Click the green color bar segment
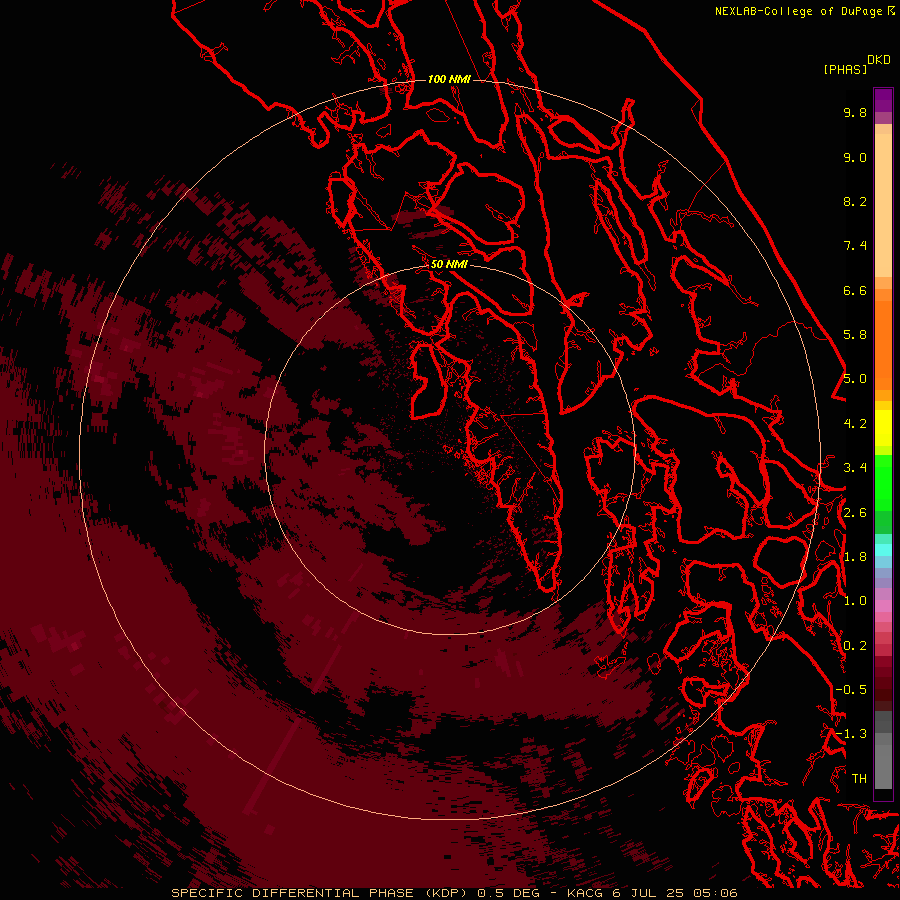This screenshot has width=900, height=900. 883,482
